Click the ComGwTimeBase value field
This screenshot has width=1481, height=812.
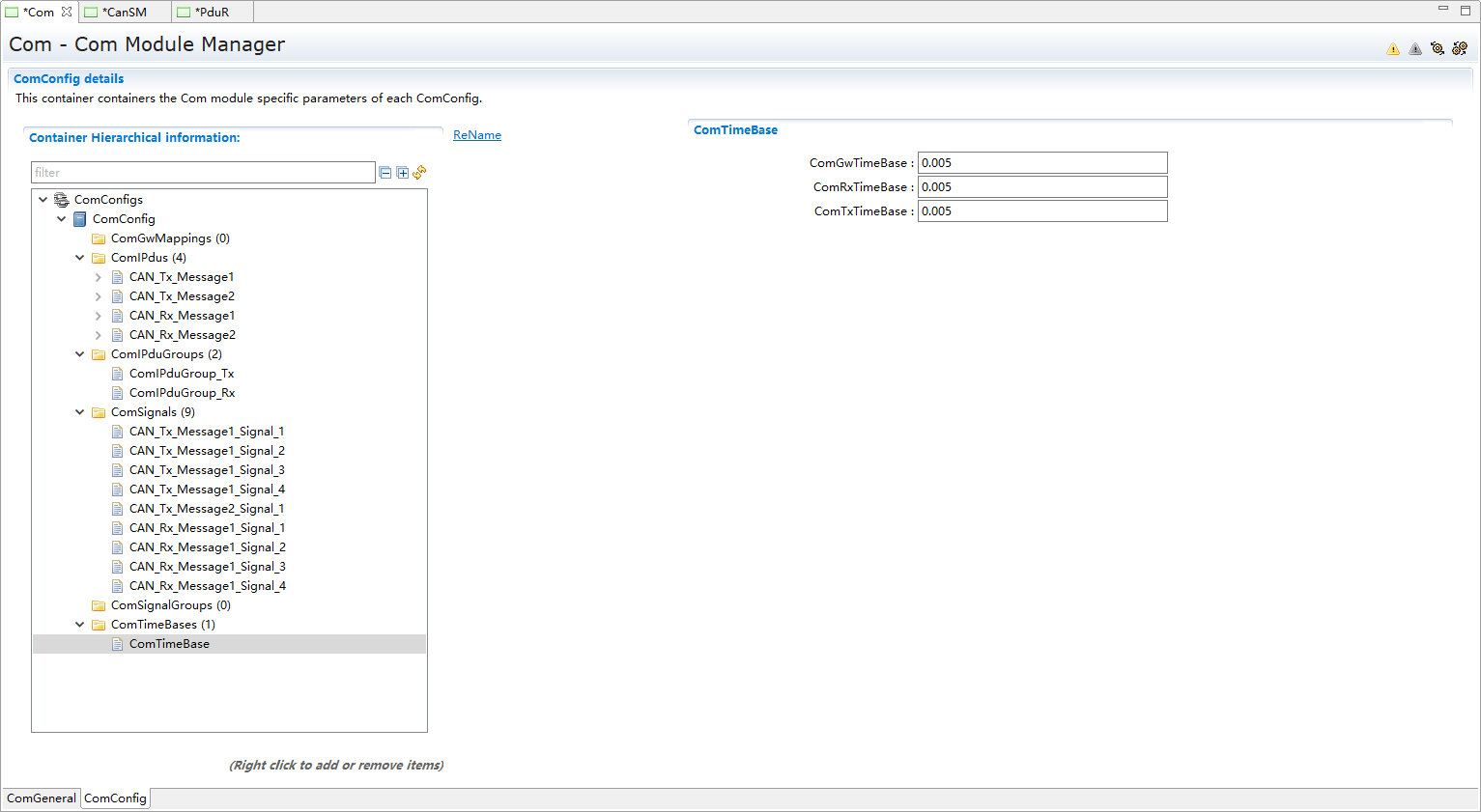click(x=1041, y=163)
